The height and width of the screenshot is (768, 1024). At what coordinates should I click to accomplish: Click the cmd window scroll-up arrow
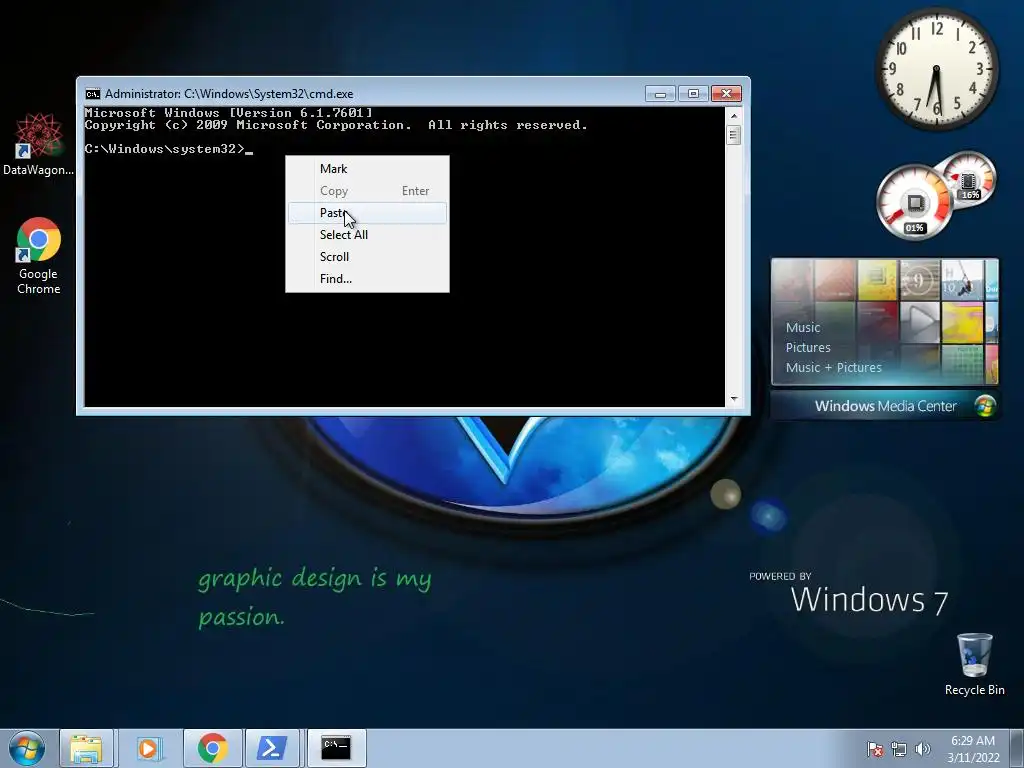734,116
